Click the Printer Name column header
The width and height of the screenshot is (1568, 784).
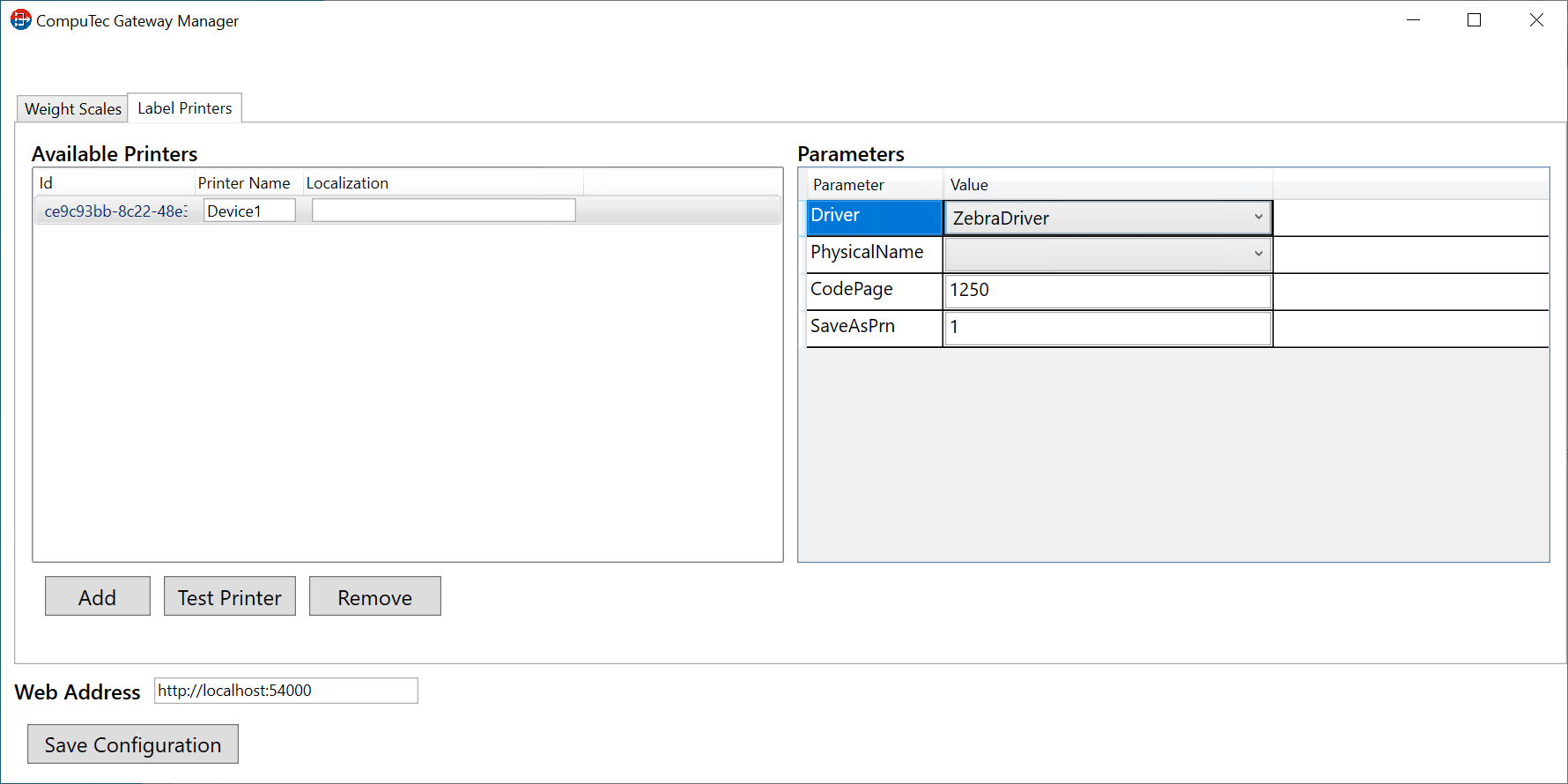244,183
